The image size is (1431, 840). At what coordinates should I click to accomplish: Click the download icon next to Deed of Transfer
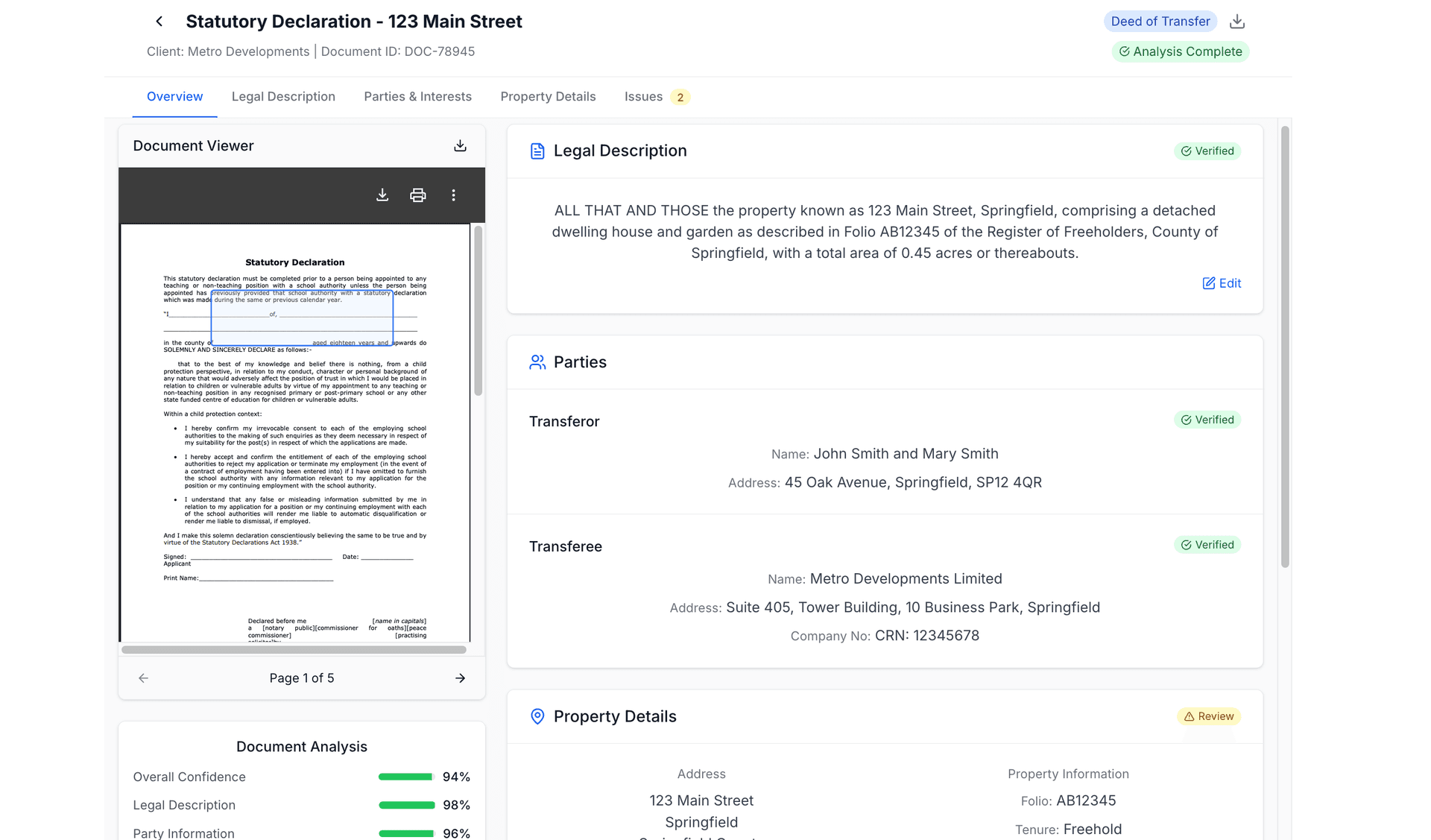(x=1238, y=21)
